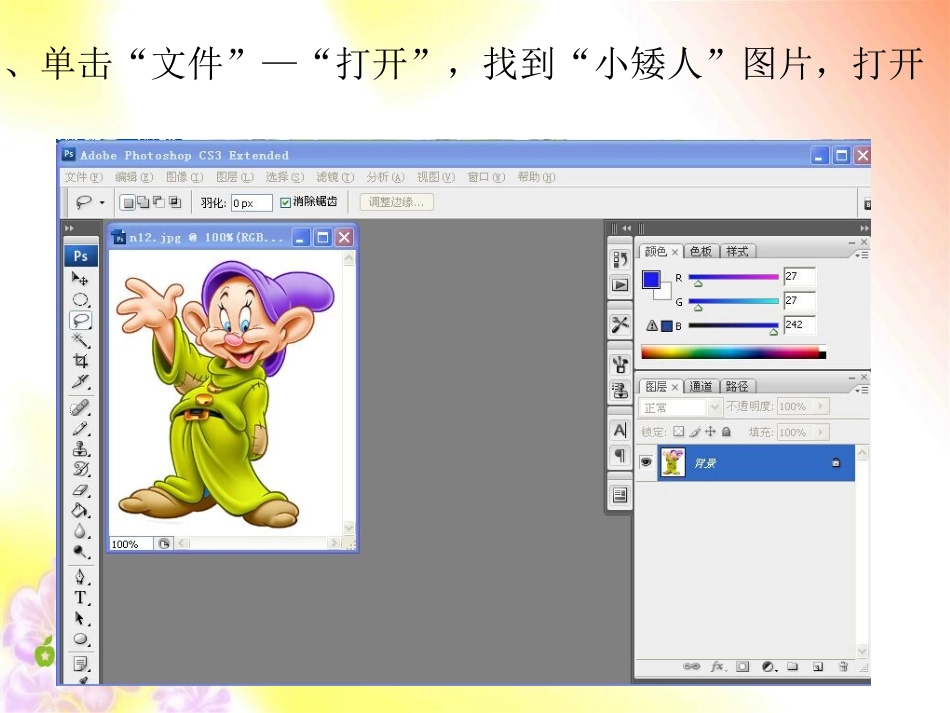Toggle lock transparent pixels icon
Screen dimensions: 950x713
click(x=679, y=431)
